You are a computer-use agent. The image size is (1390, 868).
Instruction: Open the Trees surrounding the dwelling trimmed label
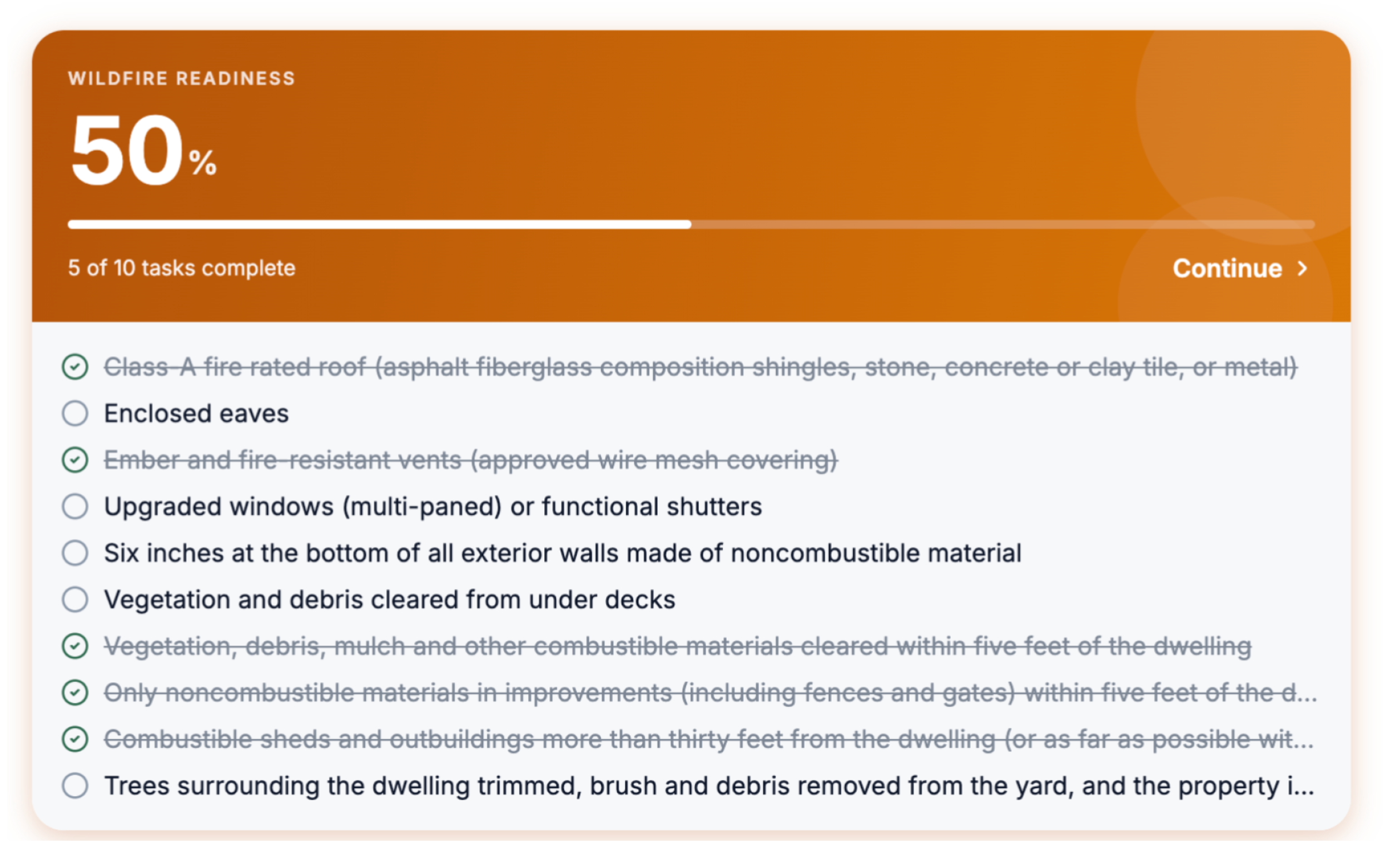pos(709,785)
